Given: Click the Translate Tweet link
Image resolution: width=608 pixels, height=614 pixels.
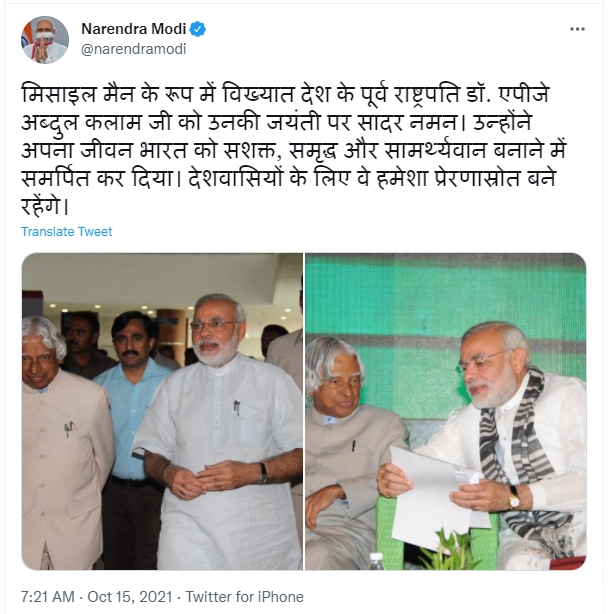Looking at the screenshot, I should [x=67, y=231].
